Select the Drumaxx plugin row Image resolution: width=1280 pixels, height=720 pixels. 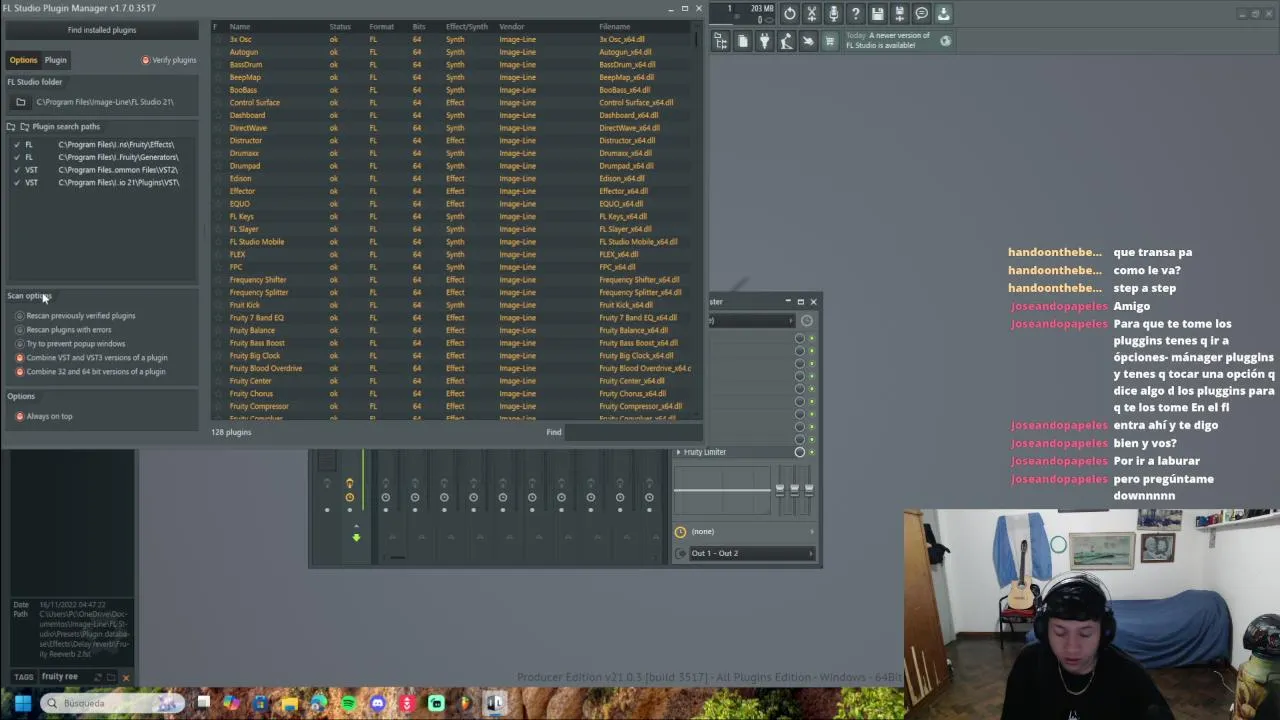coord(453,153)
